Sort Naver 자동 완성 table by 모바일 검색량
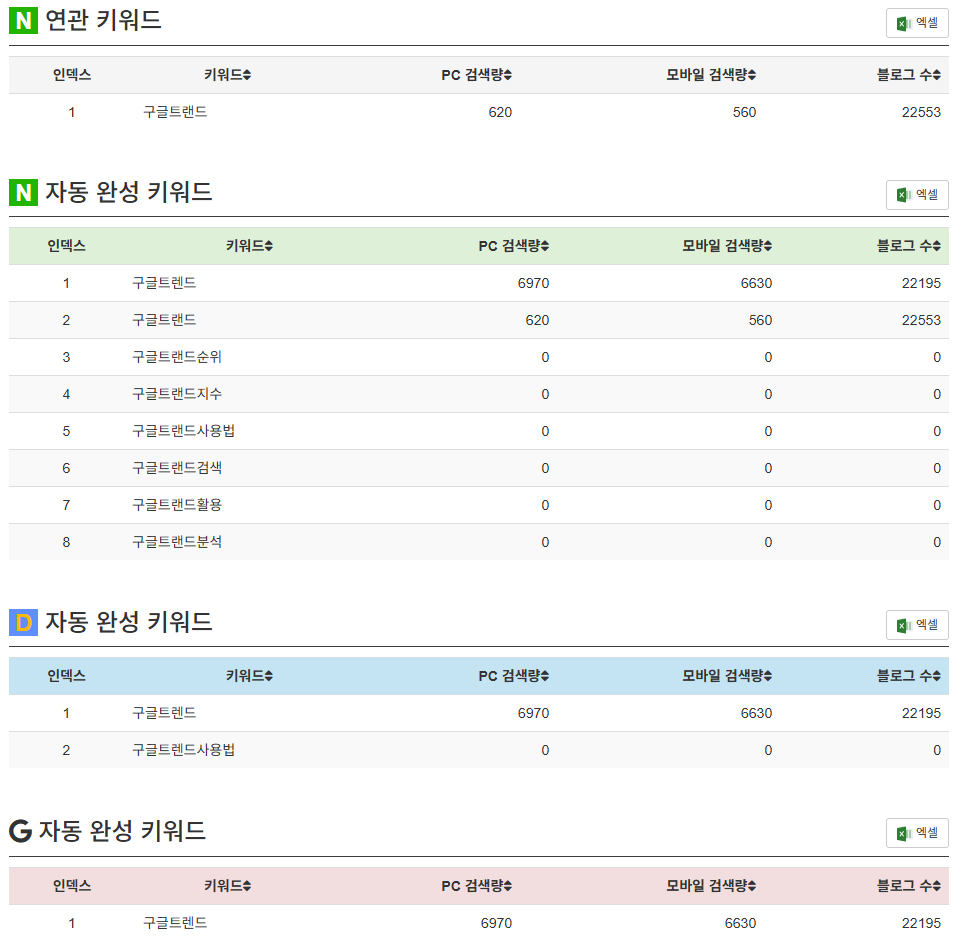Screen dimensions: 953x947 pyautogui.click(x=727, y=246)
